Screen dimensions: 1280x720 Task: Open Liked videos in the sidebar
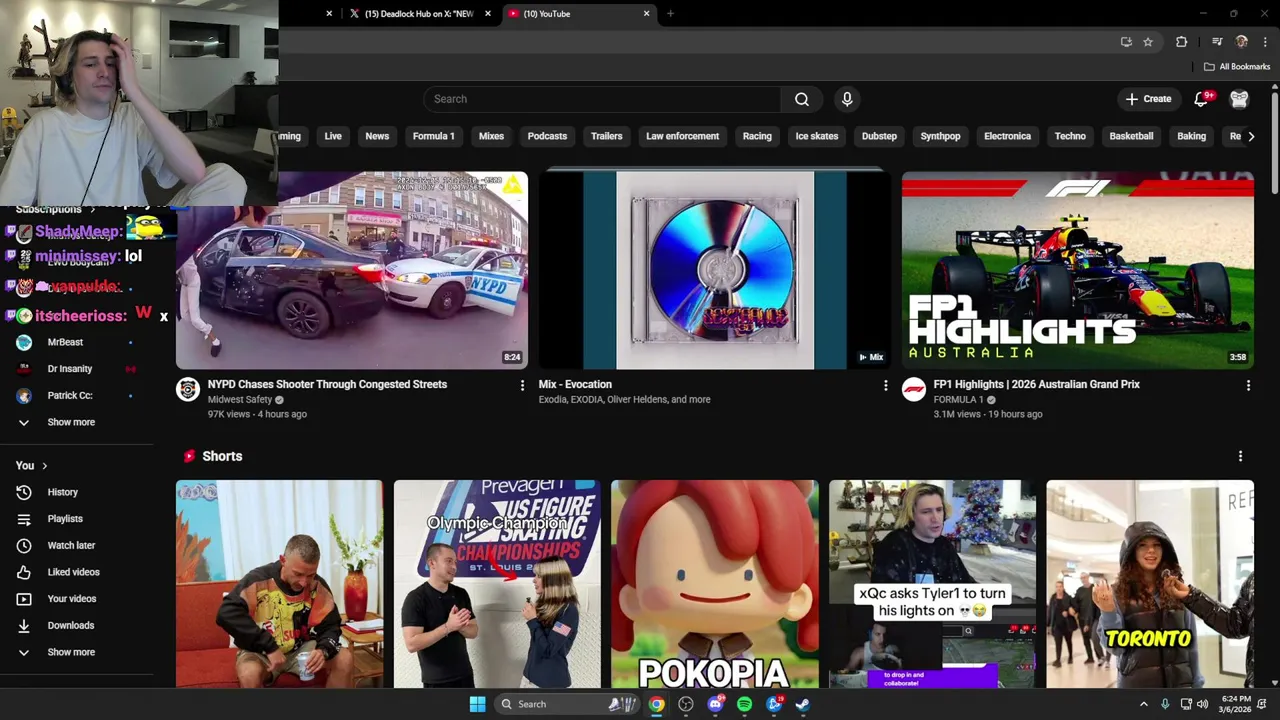click(x=73, y=572)
